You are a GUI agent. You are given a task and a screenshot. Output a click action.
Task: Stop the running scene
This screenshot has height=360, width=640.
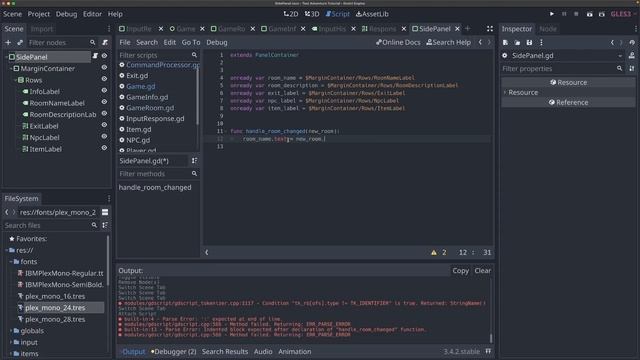pyautogui.click(x=576, y=14)
